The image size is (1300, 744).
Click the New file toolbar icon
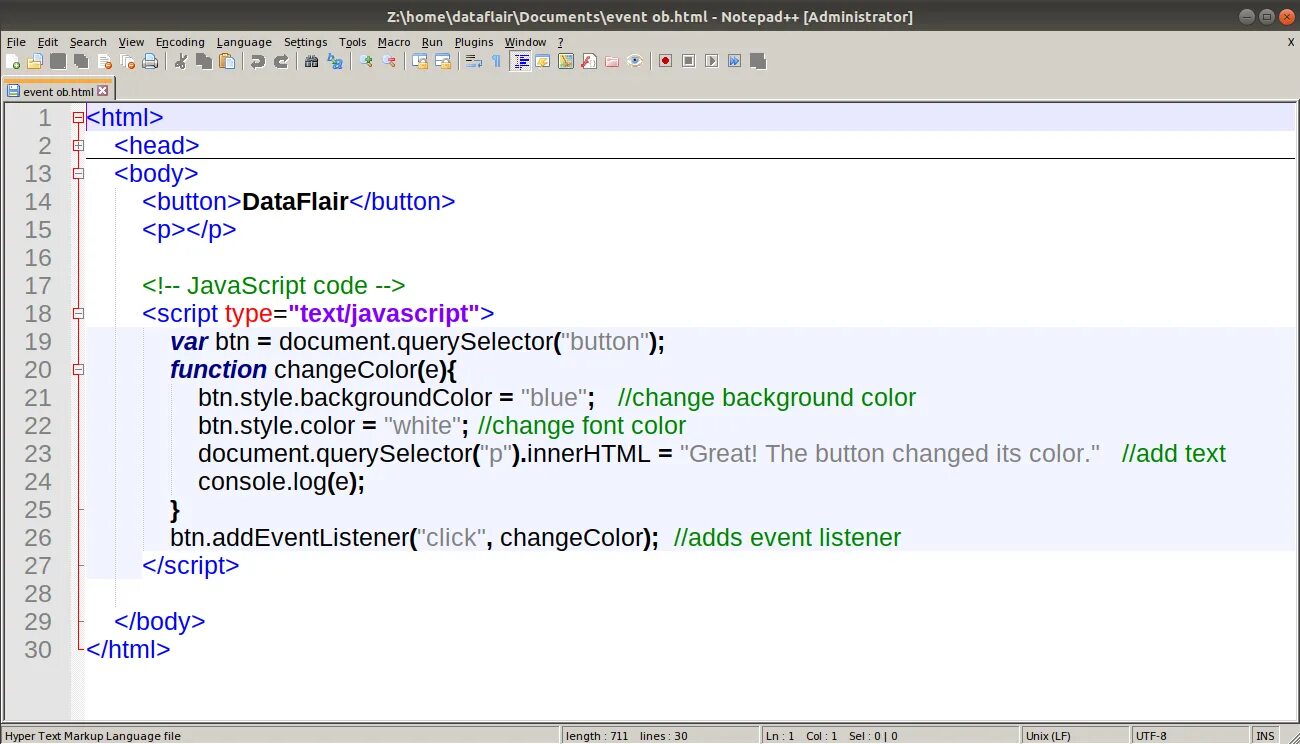click(x=12, y=61)
